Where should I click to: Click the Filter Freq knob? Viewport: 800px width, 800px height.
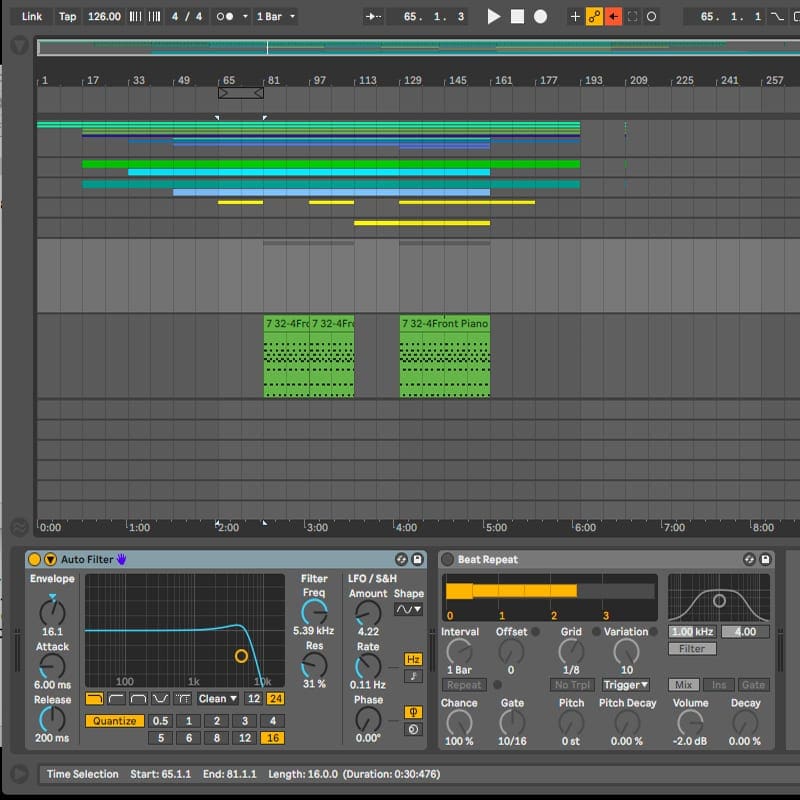coord(314,612)
